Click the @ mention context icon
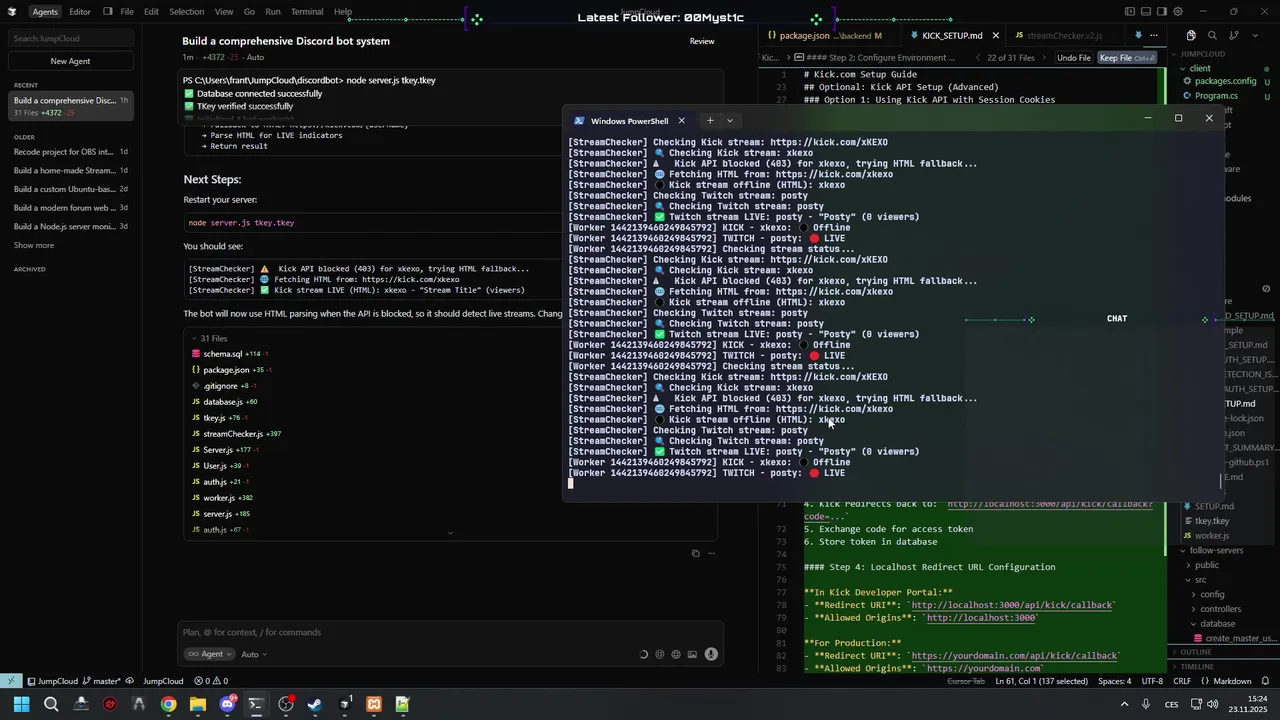1280x720 pixels. coord(659,655)
